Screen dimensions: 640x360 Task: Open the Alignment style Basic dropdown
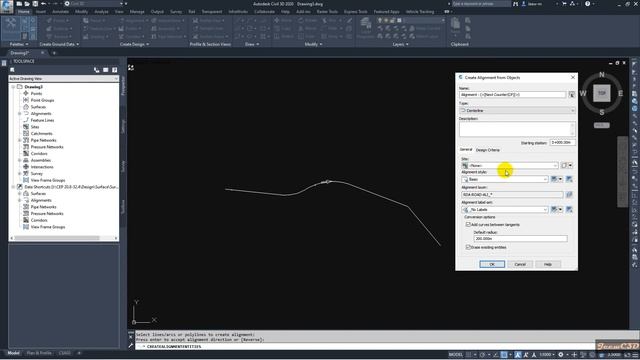point(505,179)
